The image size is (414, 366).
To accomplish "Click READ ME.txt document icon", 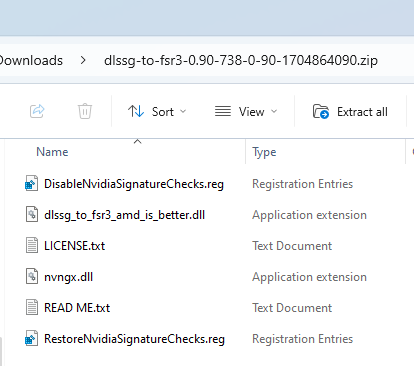I will tap(32, 307).
